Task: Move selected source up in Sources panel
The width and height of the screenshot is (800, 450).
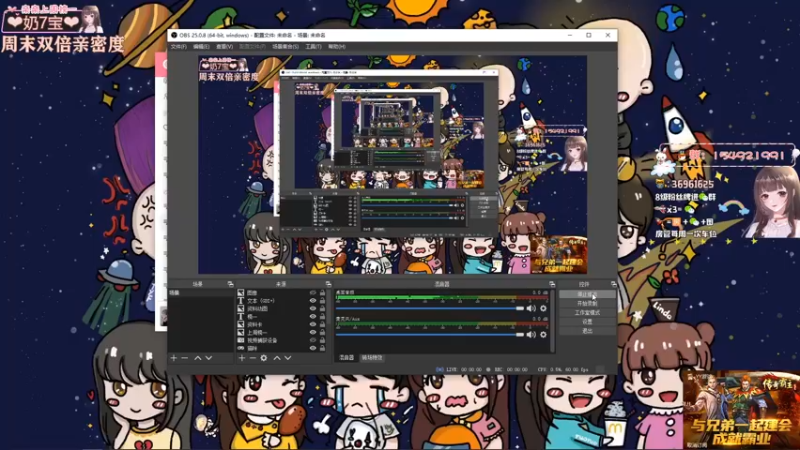Action: click(x=277, y=358)
